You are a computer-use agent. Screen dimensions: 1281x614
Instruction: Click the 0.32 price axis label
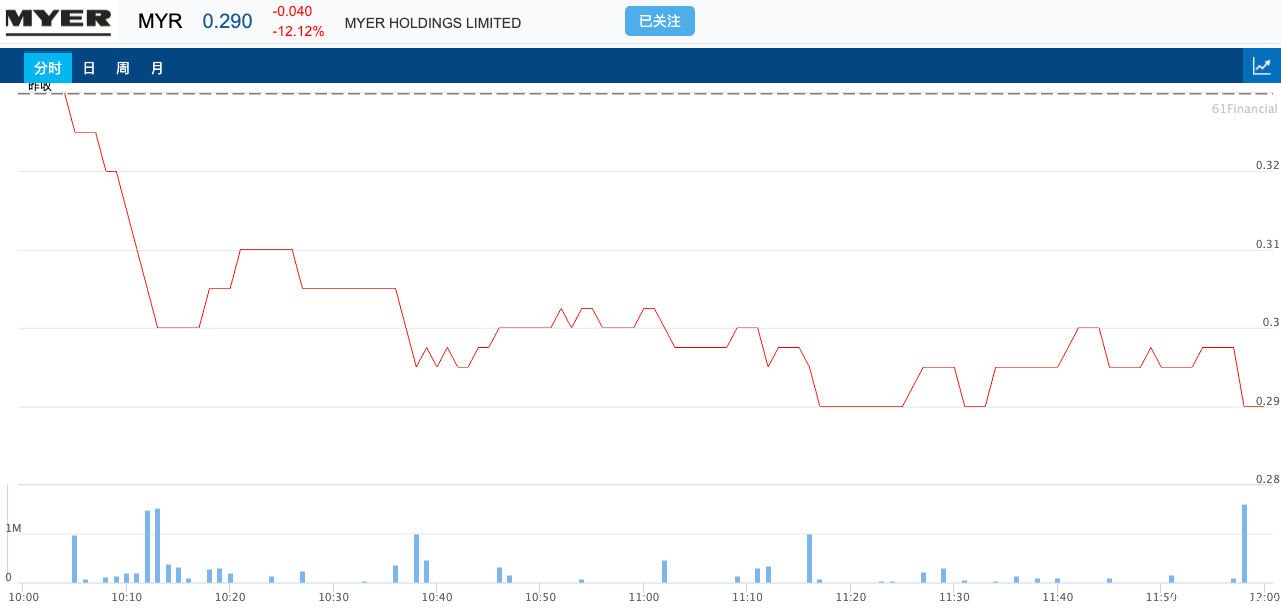pyautogui.click(x=1267, y=165)
